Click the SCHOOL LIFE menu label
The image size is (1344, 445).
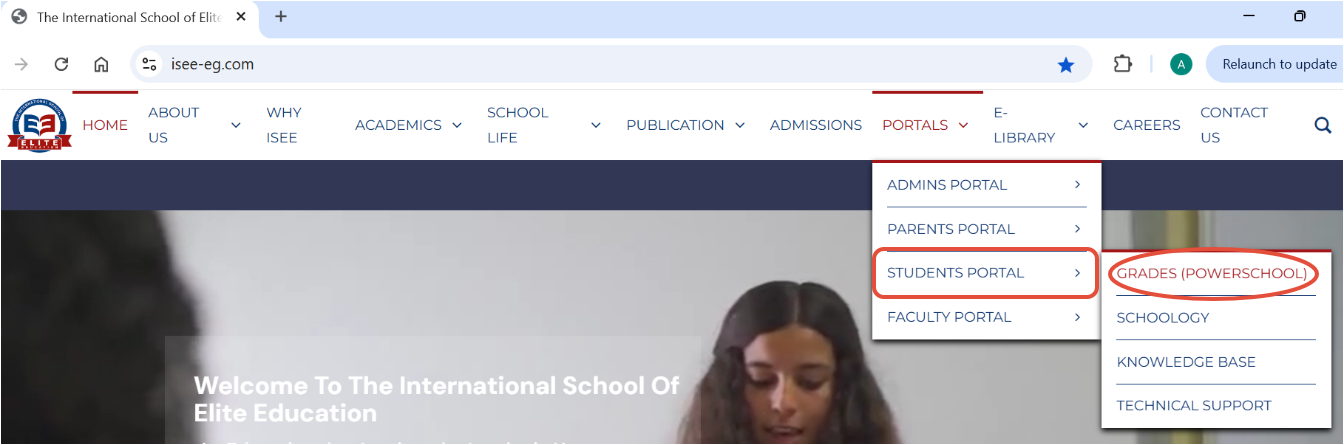coord(518,125)
